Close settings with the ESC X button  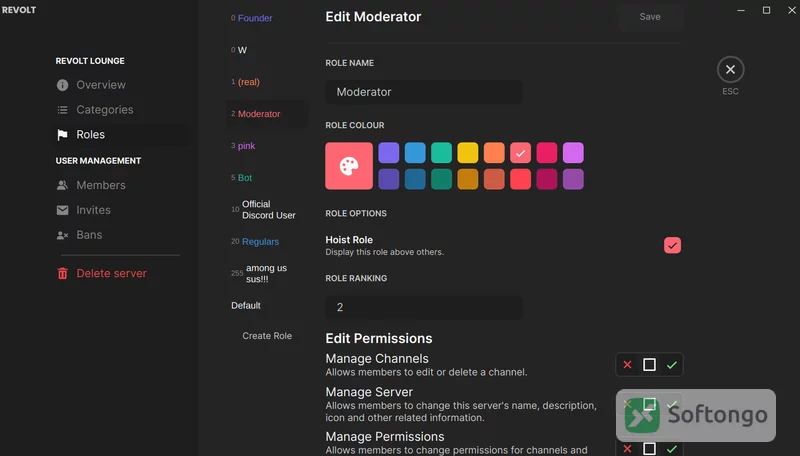click(730, 69)
